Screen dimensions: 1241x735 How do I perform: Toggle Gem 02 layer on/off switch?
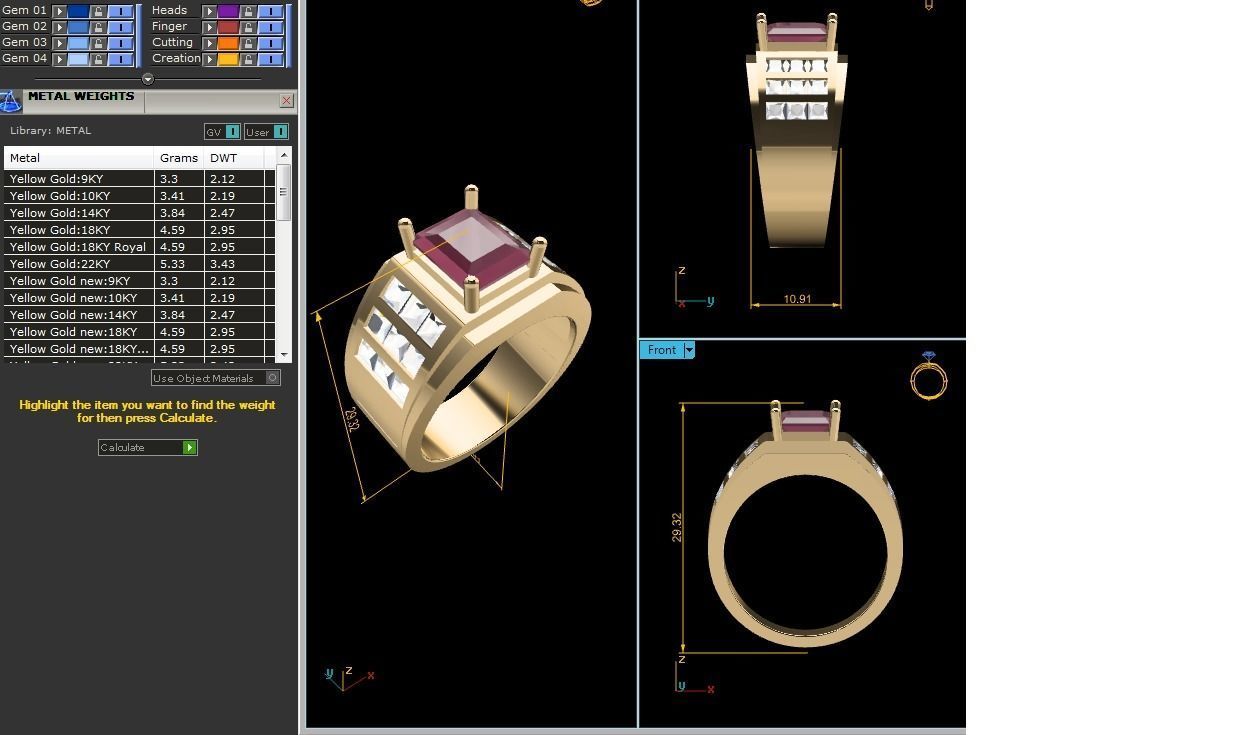120,27
